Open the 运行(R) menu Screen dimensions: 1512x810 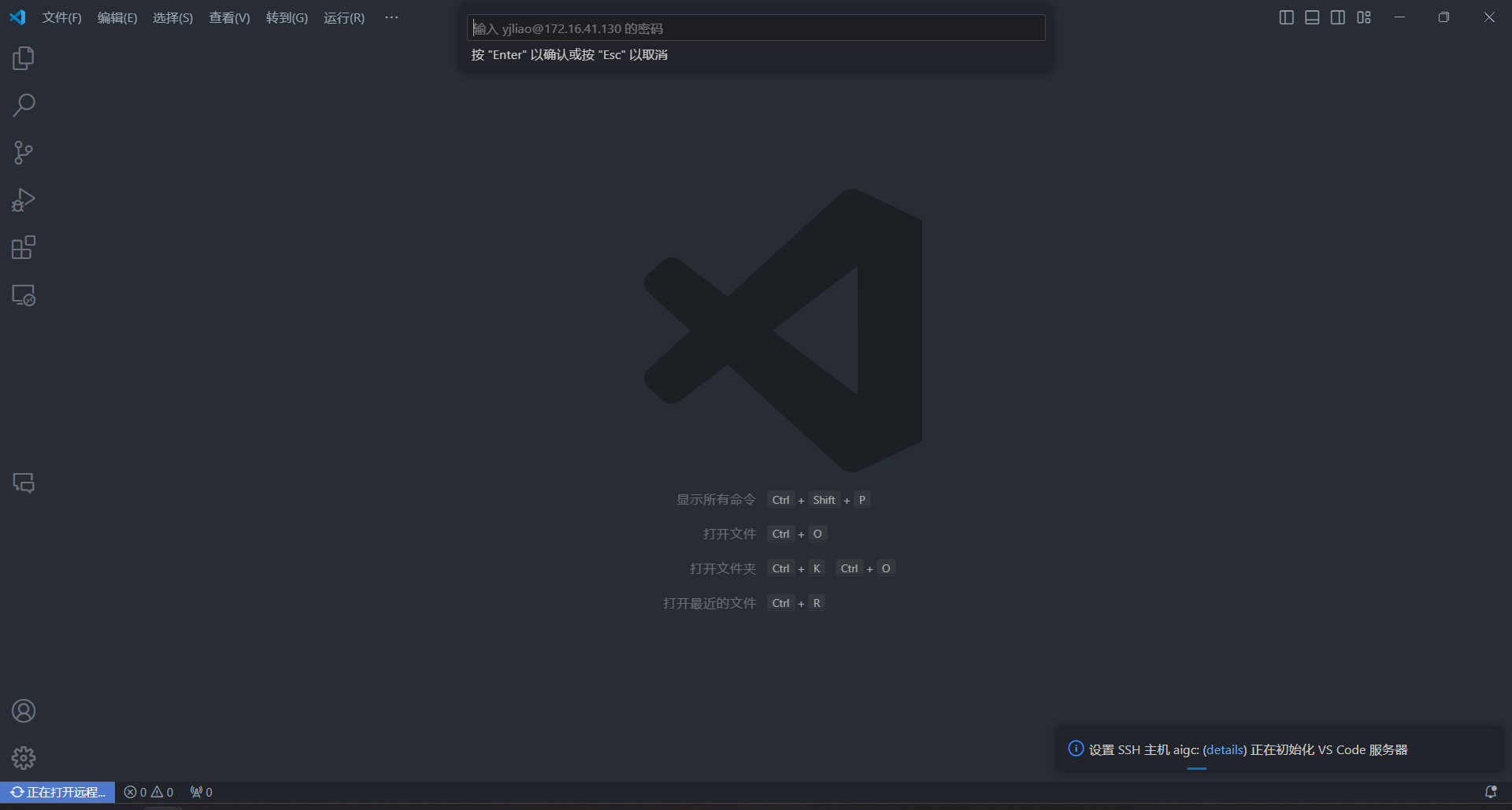(344, 17)
